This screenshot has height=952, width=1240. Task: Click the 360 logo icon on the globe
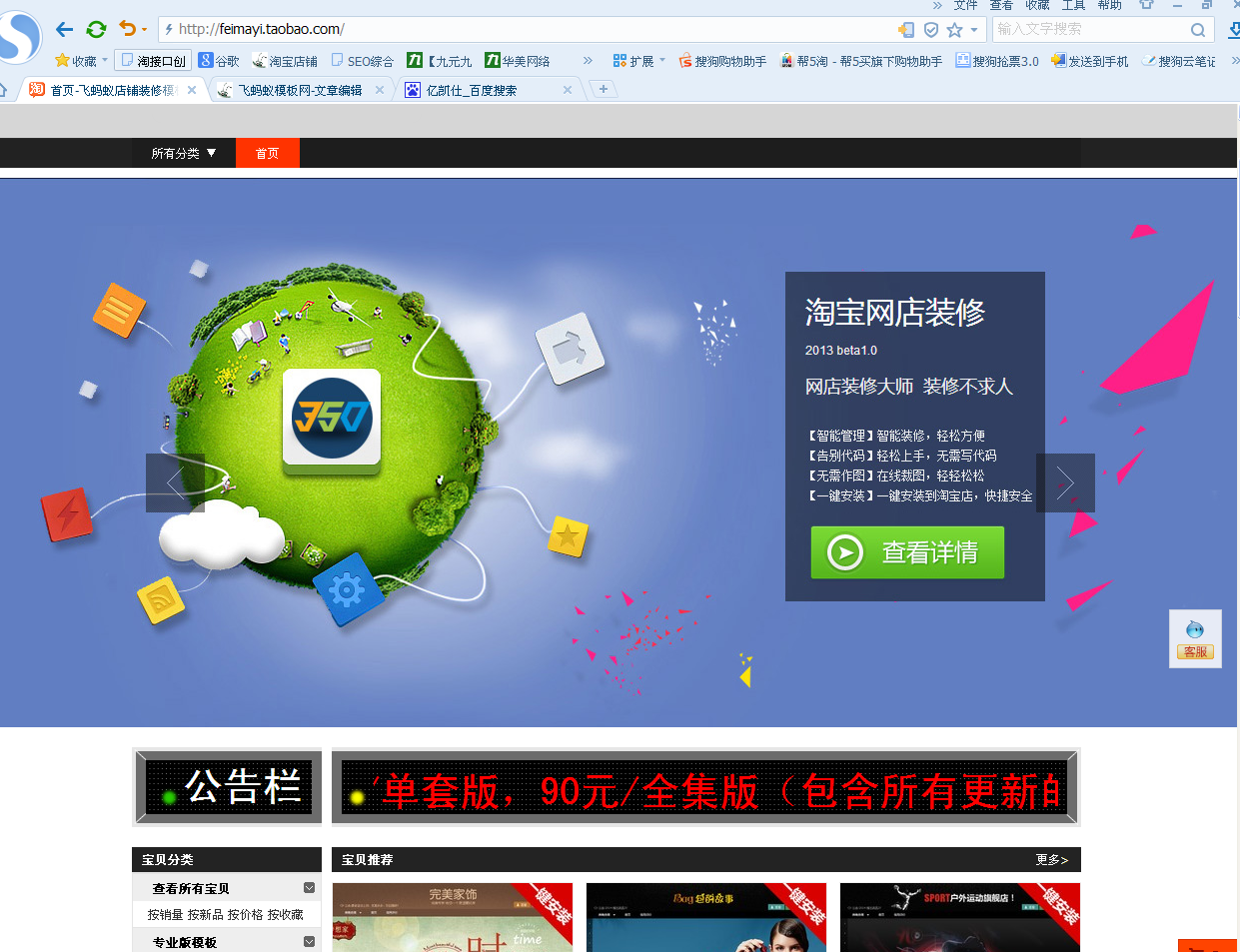(x=332, y=418)
